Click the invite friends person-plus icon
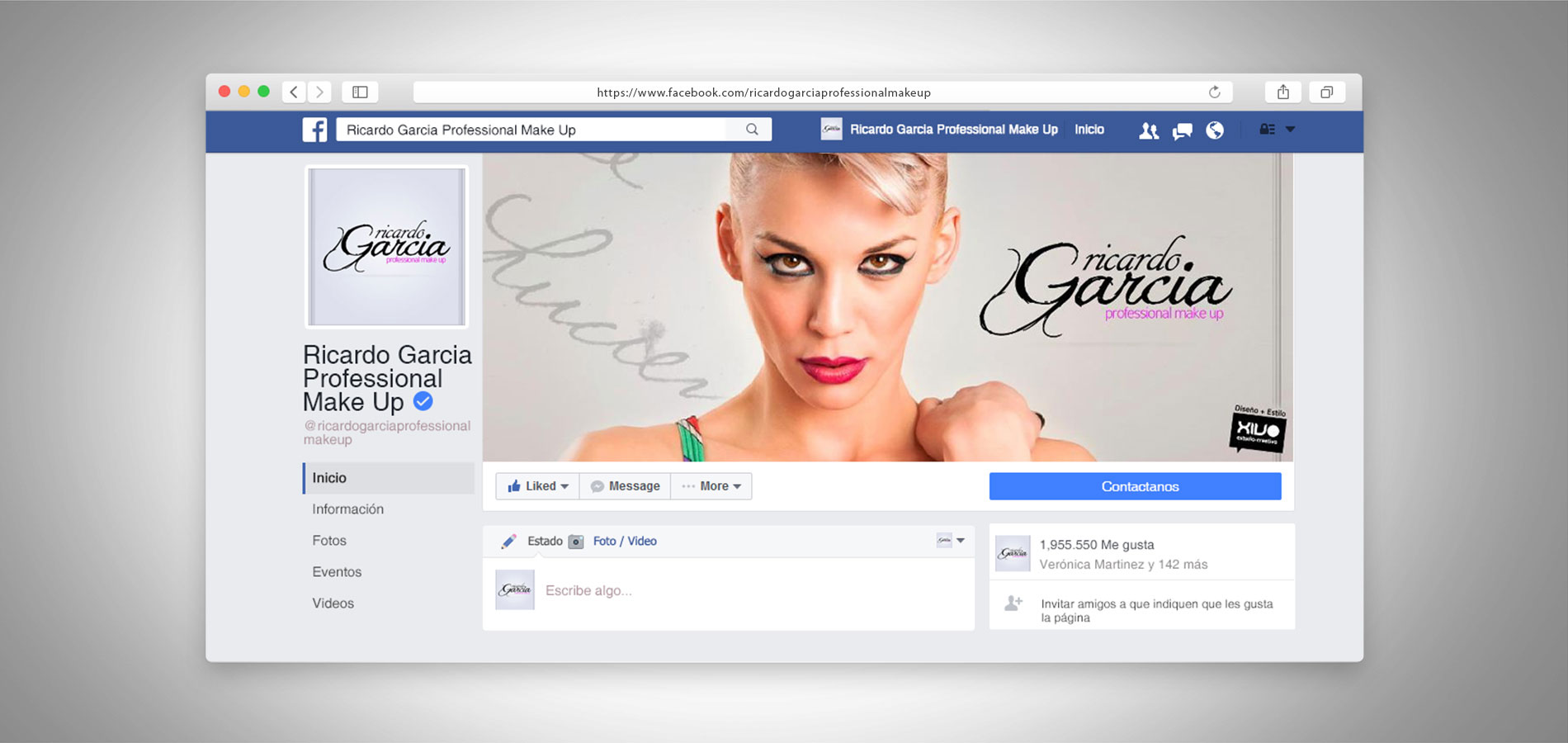The width and height of the screenshot is (1568, 743). coord(1013,603)
